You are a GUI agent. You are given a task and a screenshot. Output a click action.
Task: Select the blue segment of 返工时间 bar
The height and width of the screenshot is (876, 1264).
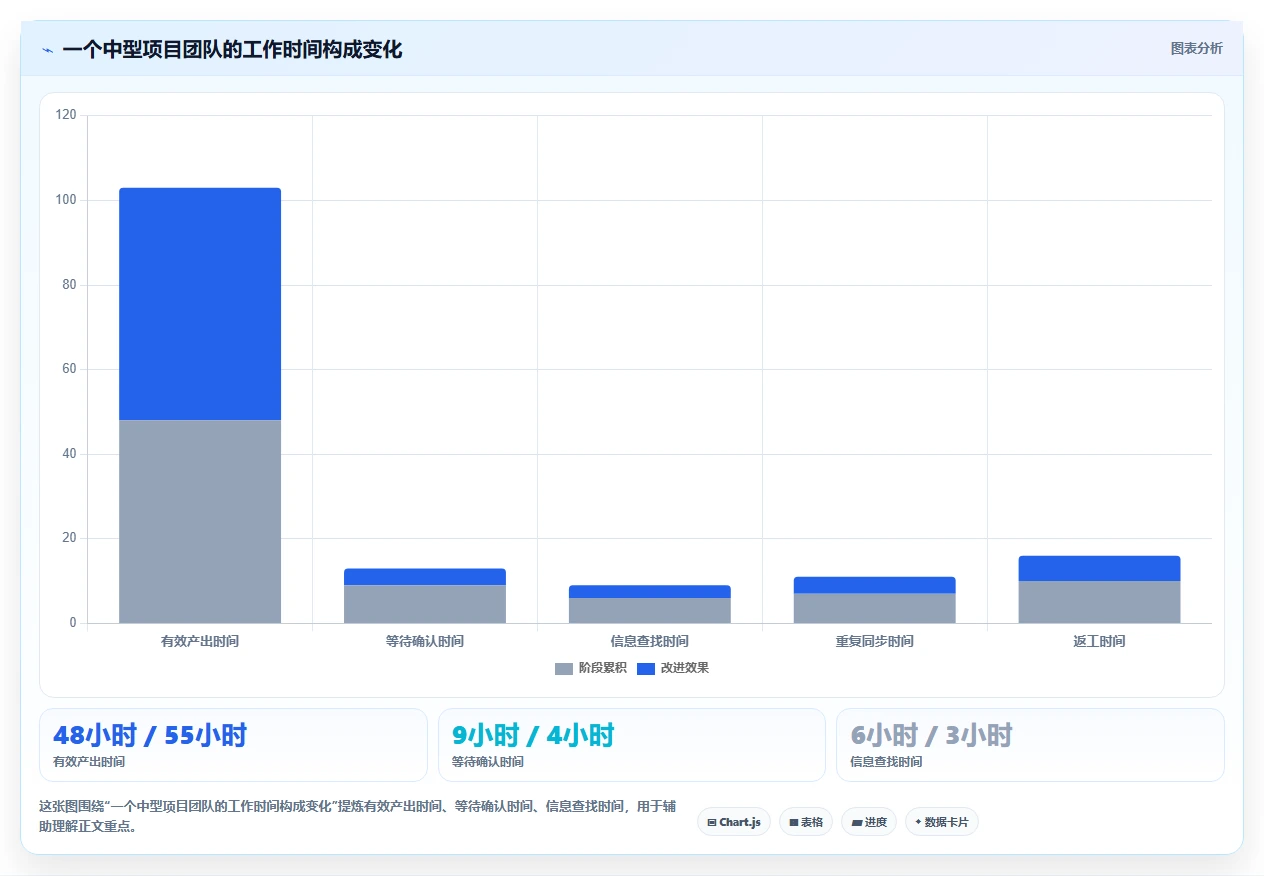click(x=1100, y=568)
